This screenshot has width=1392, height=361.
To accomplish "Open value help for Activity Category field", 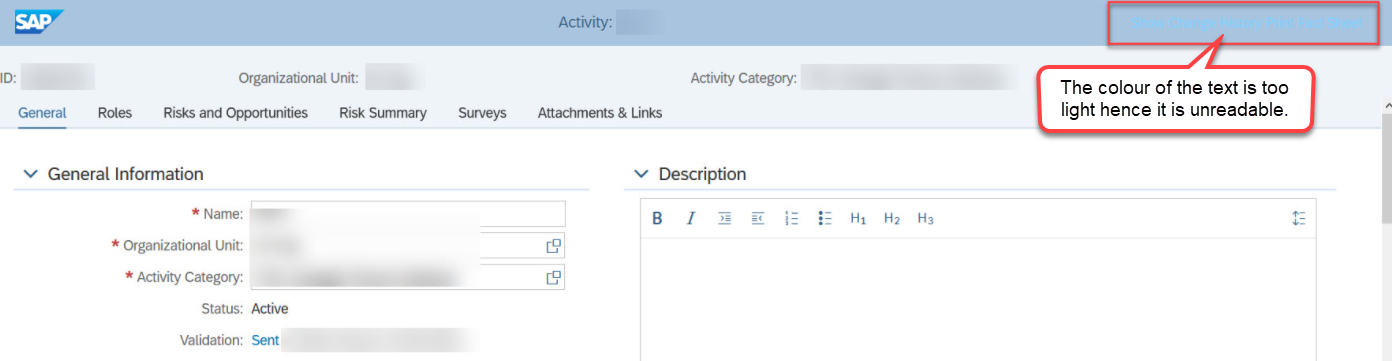I will pos(552,277).
